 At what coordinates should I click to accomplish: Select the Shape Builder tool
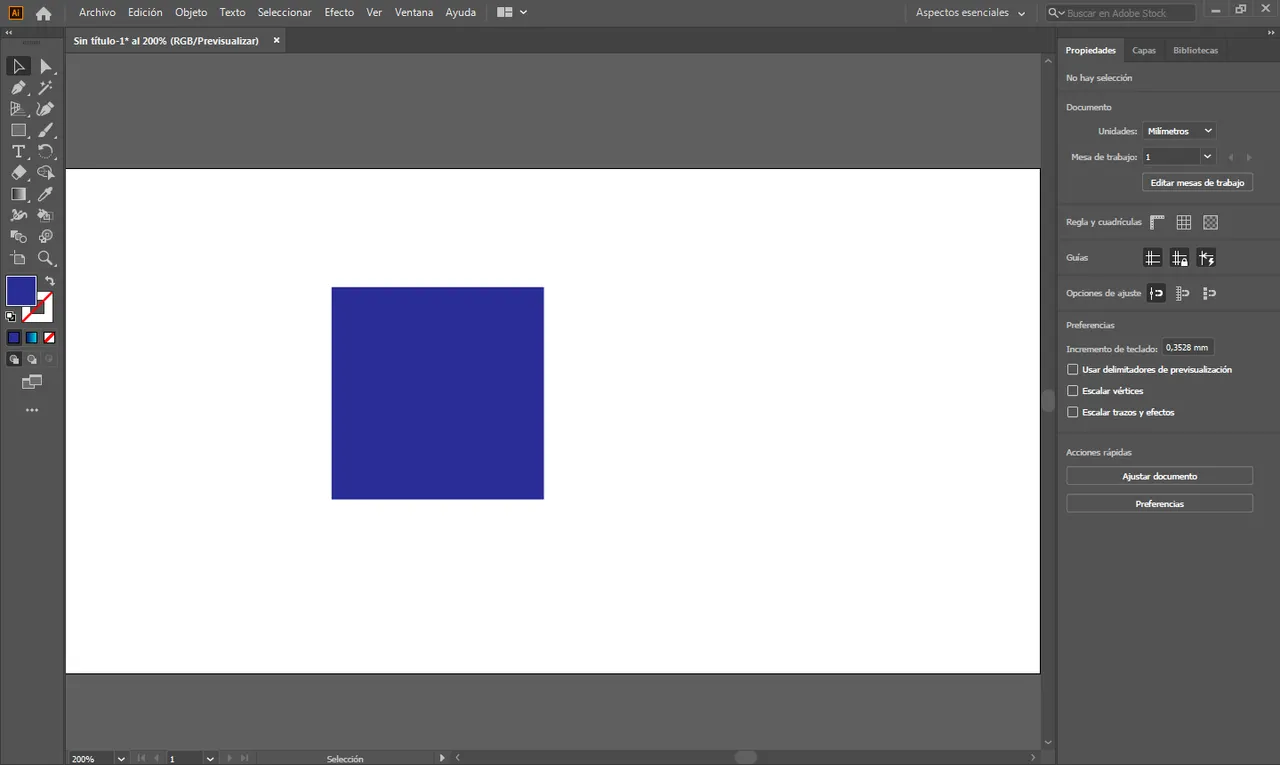click(x=45, y=173)
